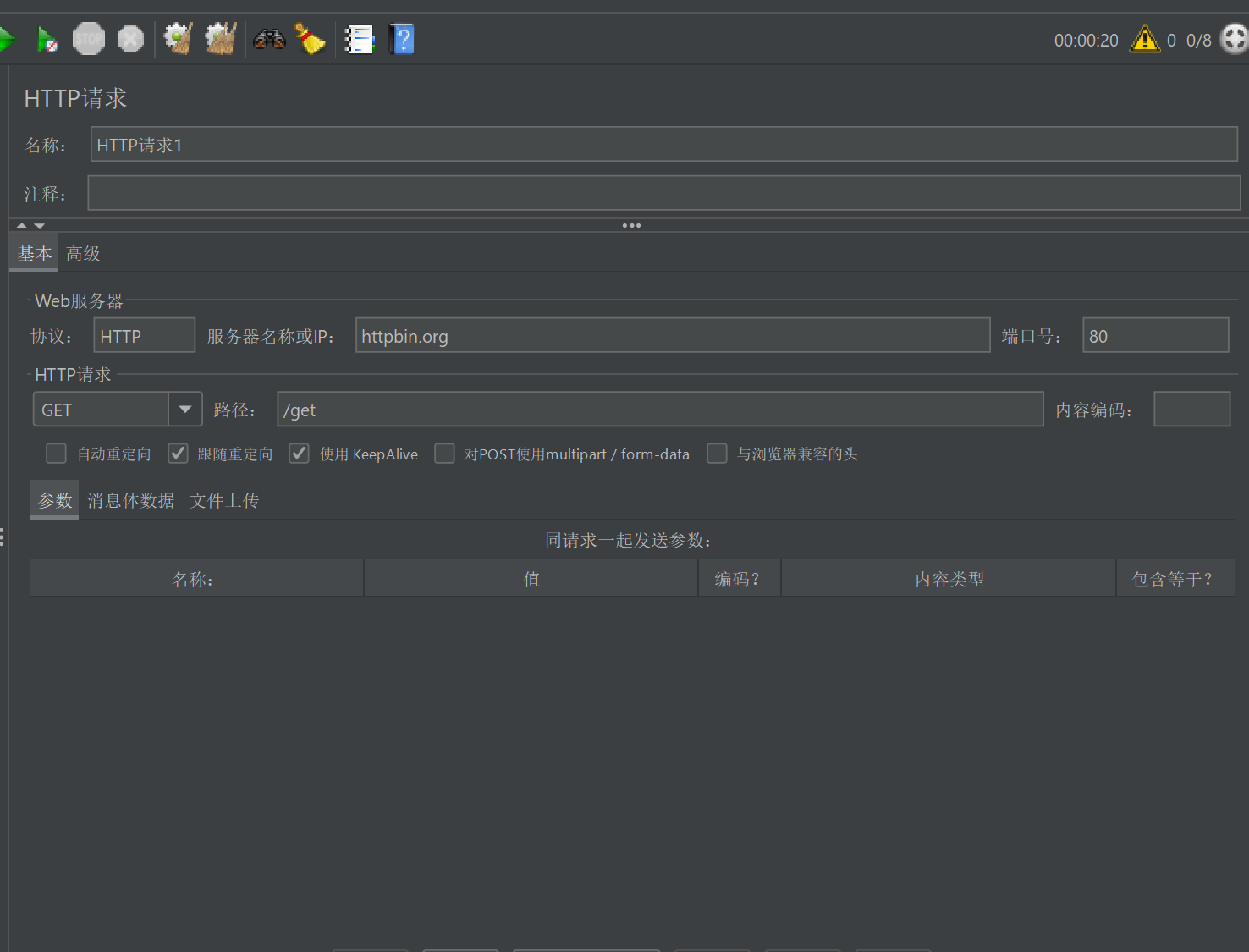
Task: Open the Function Helper list icon
Action: [359, 39]
